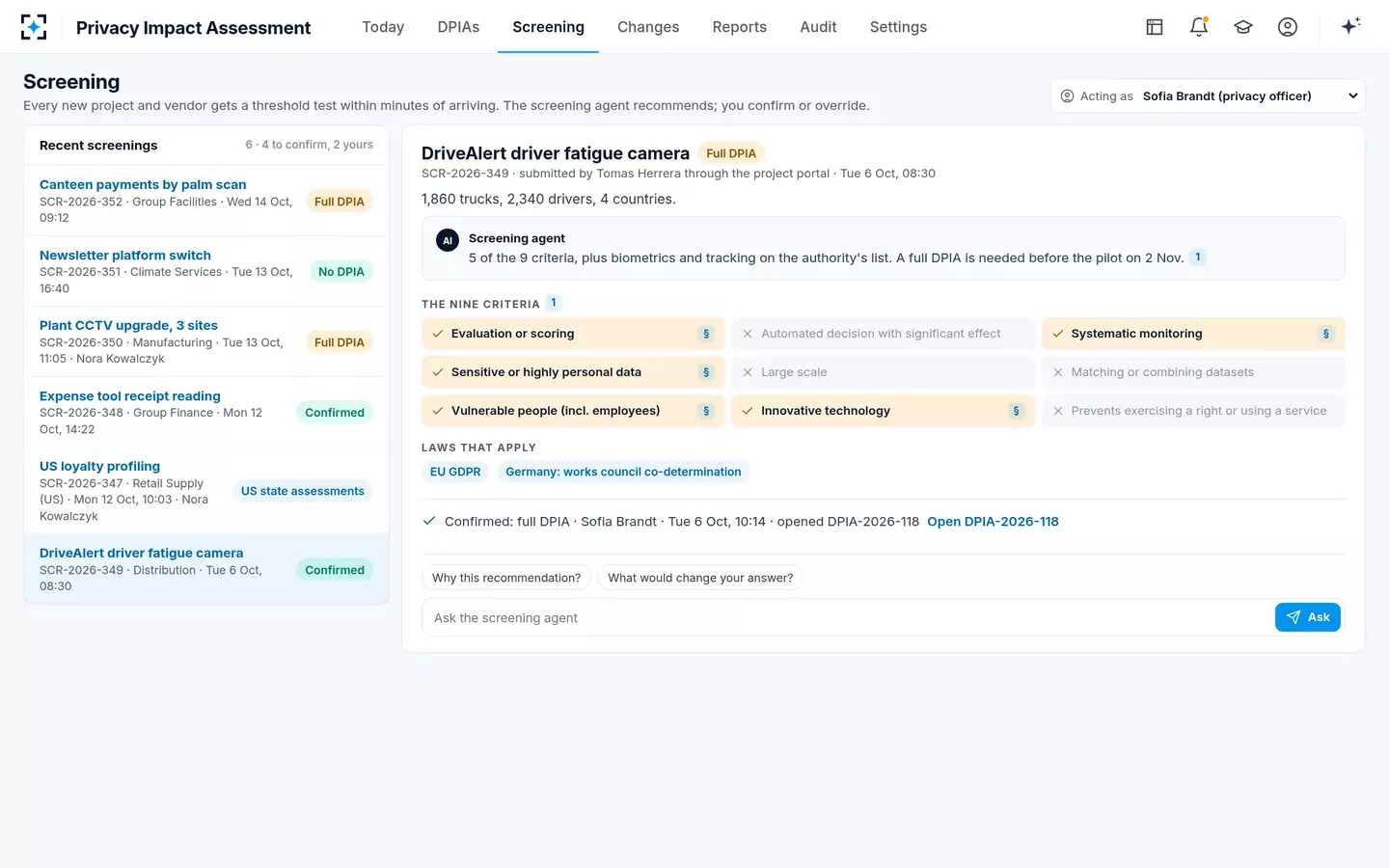Open the Changes tab
The height and width of the screenshot is (868, 1389).
pyautogui.click(x=648, y=27)
